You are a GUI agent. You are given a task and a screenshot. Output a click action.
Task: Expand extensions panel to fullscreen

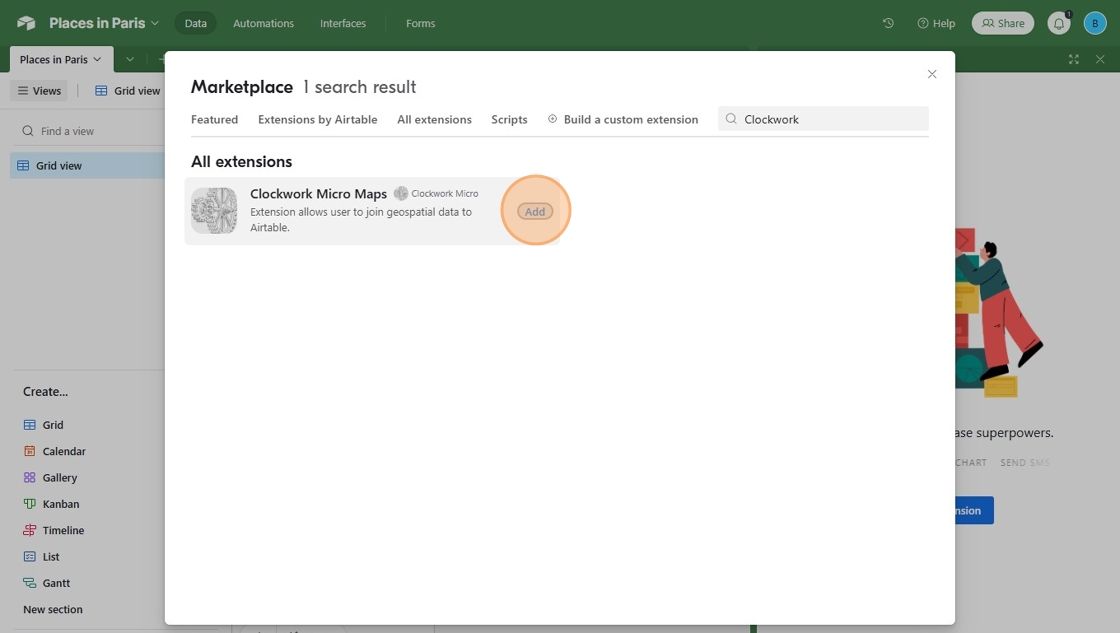1074,59
